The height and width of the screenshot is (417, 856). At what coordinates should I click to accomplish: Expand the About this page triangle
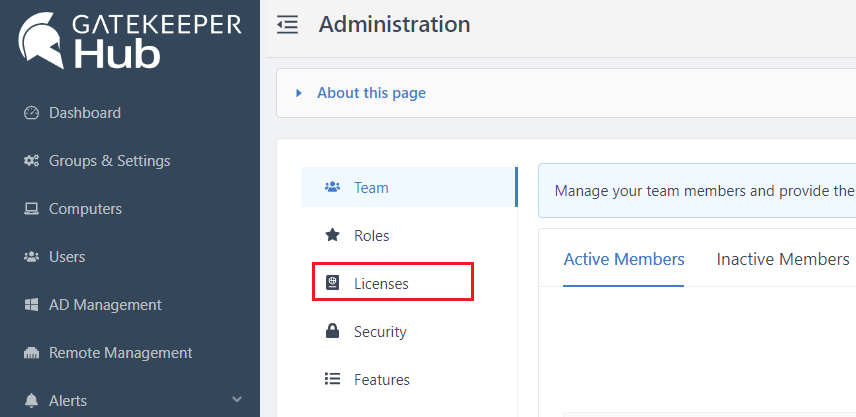pyautogui.click(x=299, y=93)
